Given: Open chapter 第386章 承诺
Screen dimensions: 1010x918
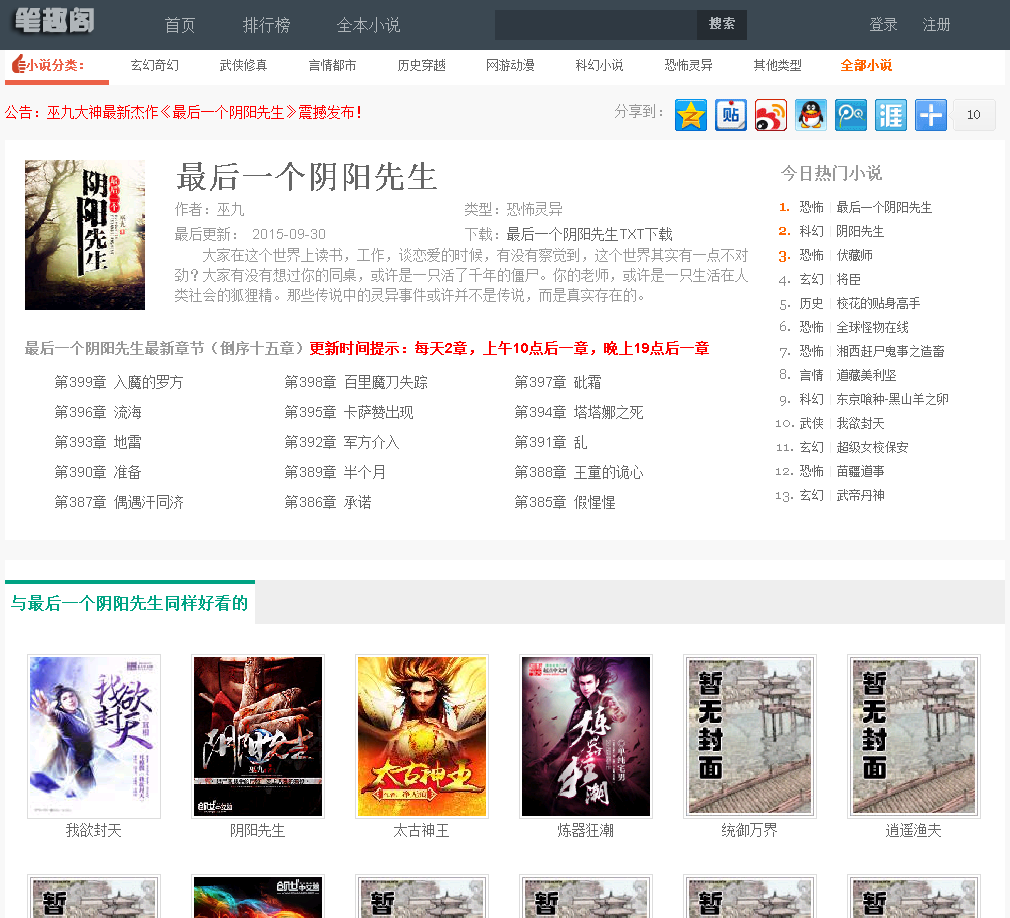Looking at the screenshot, I should pos(327,502).
